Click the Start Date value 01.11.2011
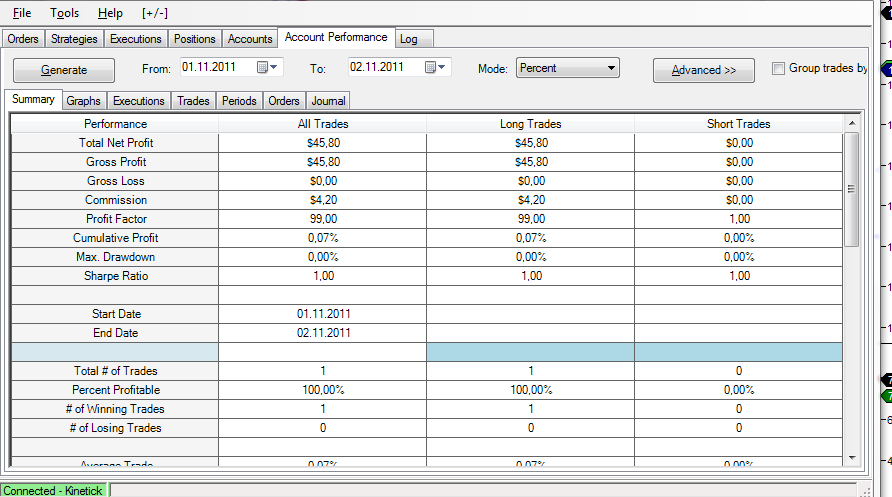Image resolution: width=892 pixels, height=497 pixels. [x=323, y=314]
